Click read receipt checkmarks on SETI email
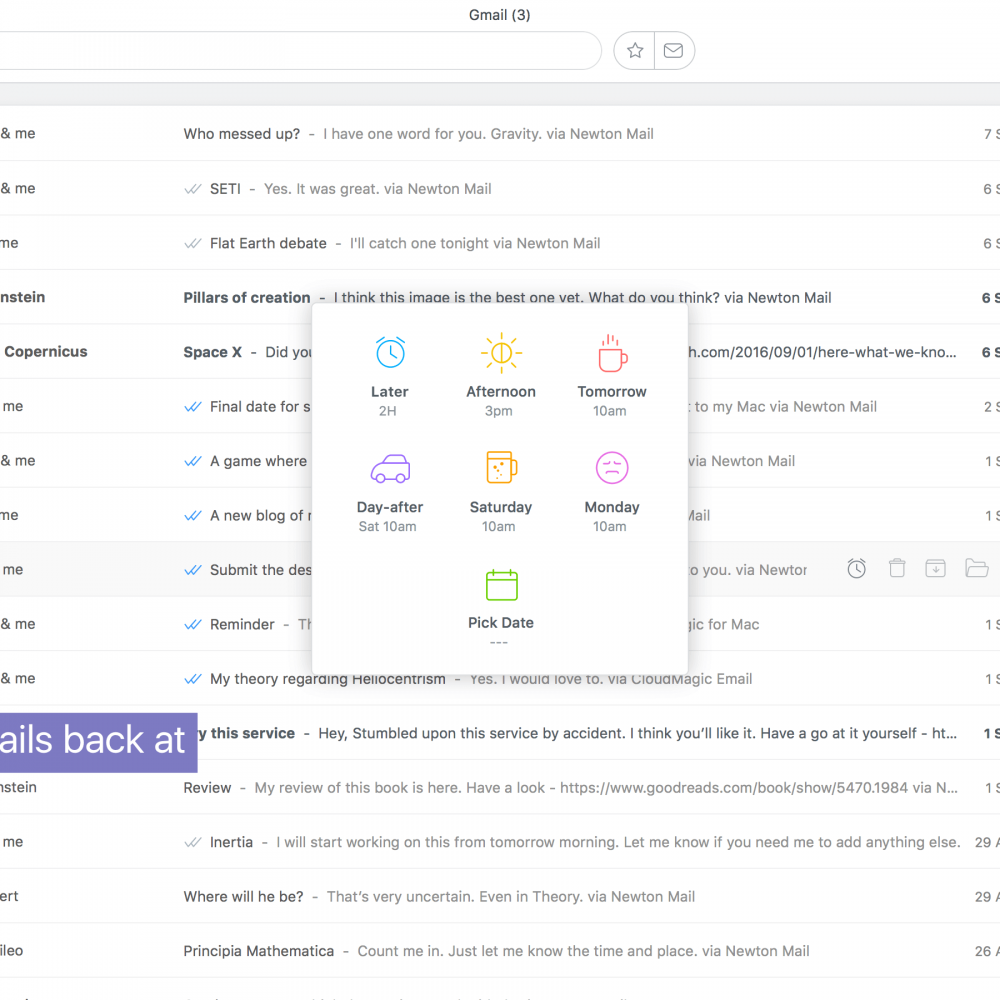Image resolution: width=1000 pixels, height=1000 pixels. (x=193, y=189)
